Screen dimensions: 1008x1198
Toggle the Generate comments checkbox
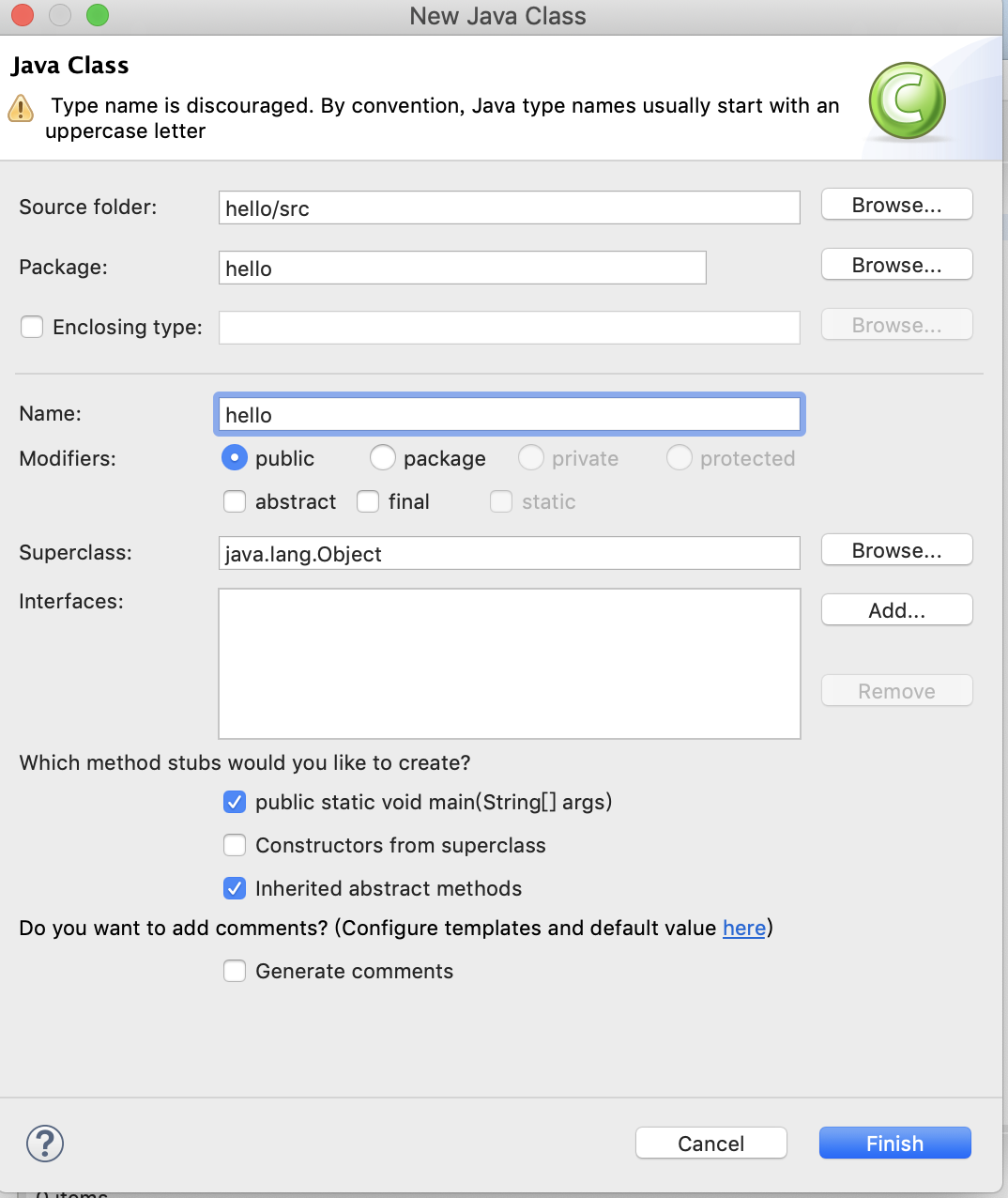[x=235, y=971]
